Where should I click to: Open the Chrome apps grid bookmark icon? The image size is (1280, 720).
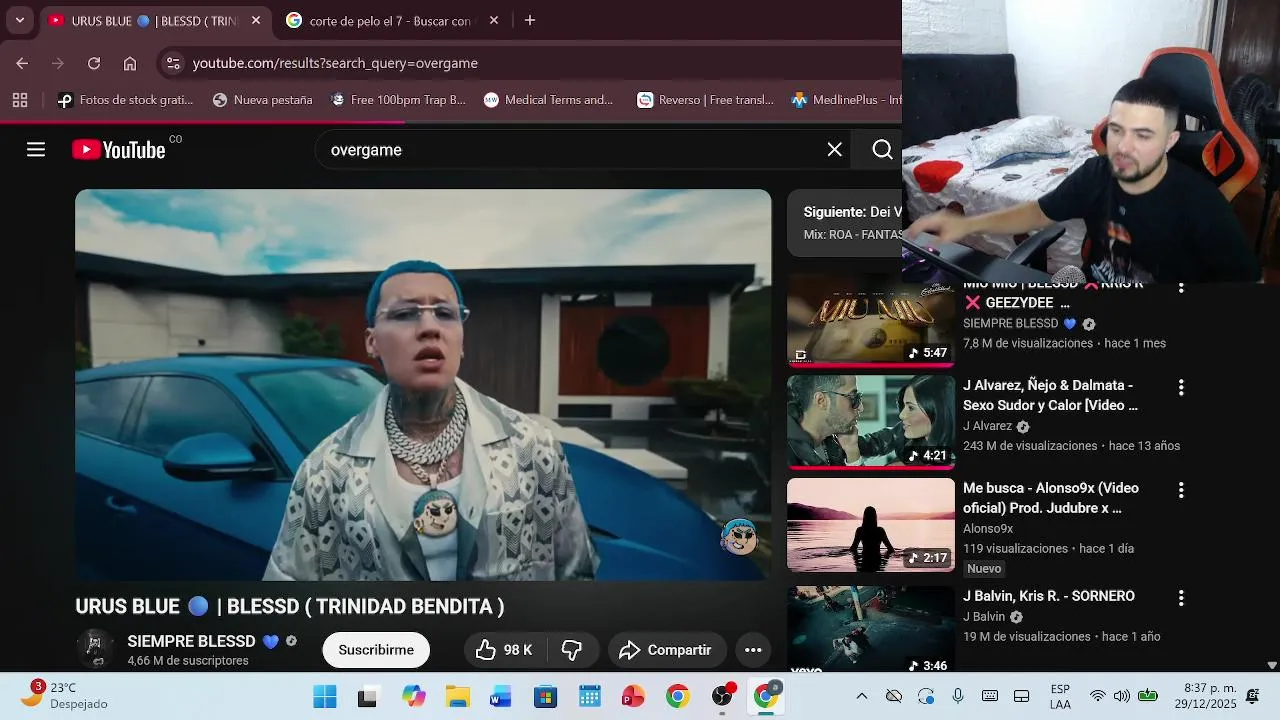click(x=20, y=100)
